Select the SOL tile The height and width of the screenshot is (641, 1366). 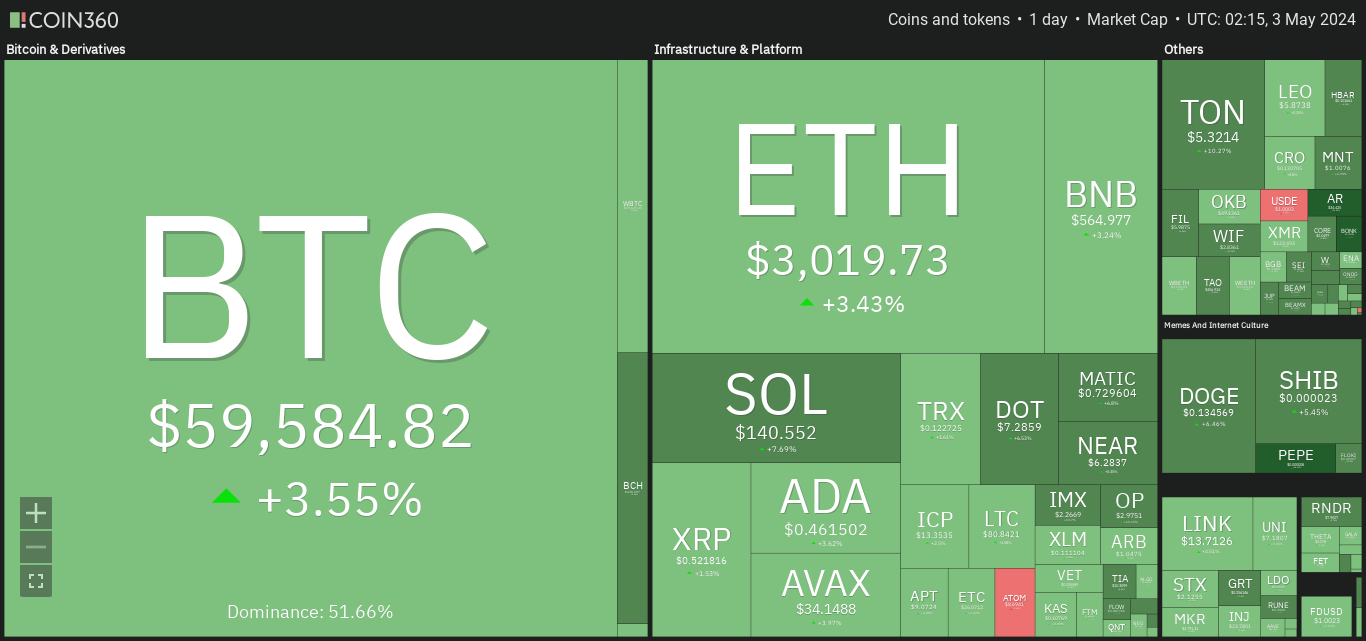(776, 408)
